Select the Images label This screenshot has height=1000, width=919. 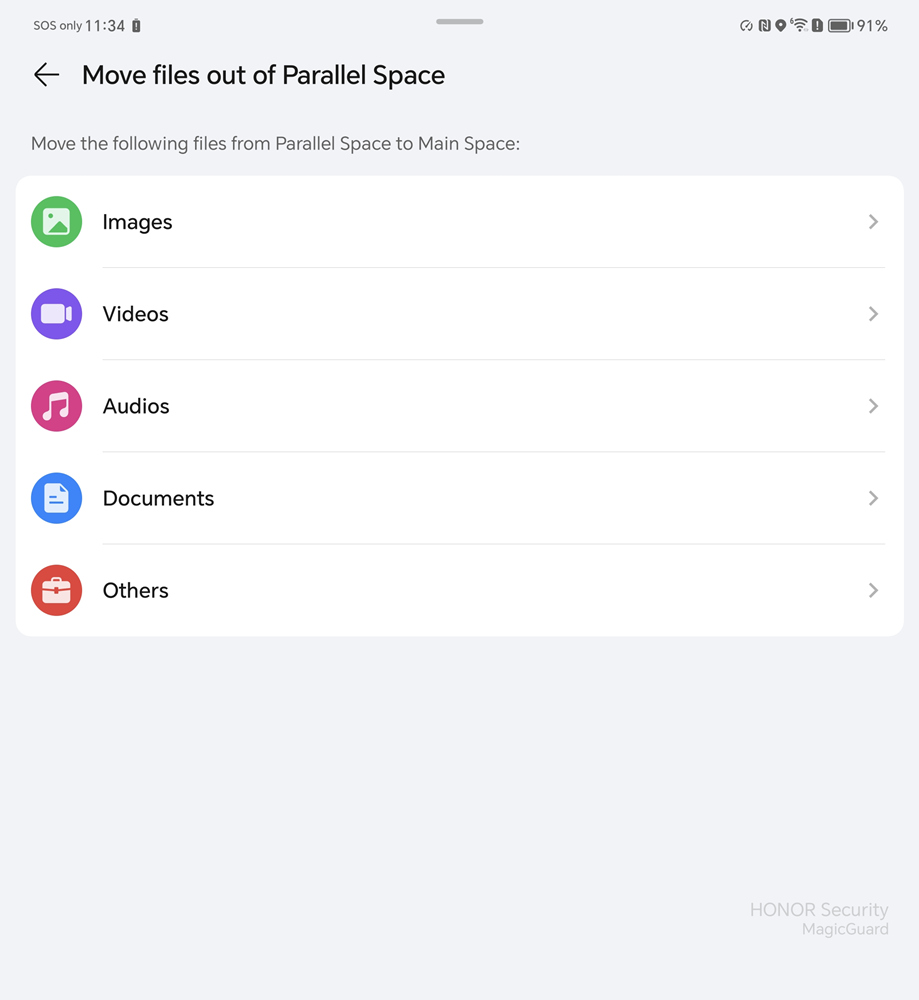coord(137,223)
